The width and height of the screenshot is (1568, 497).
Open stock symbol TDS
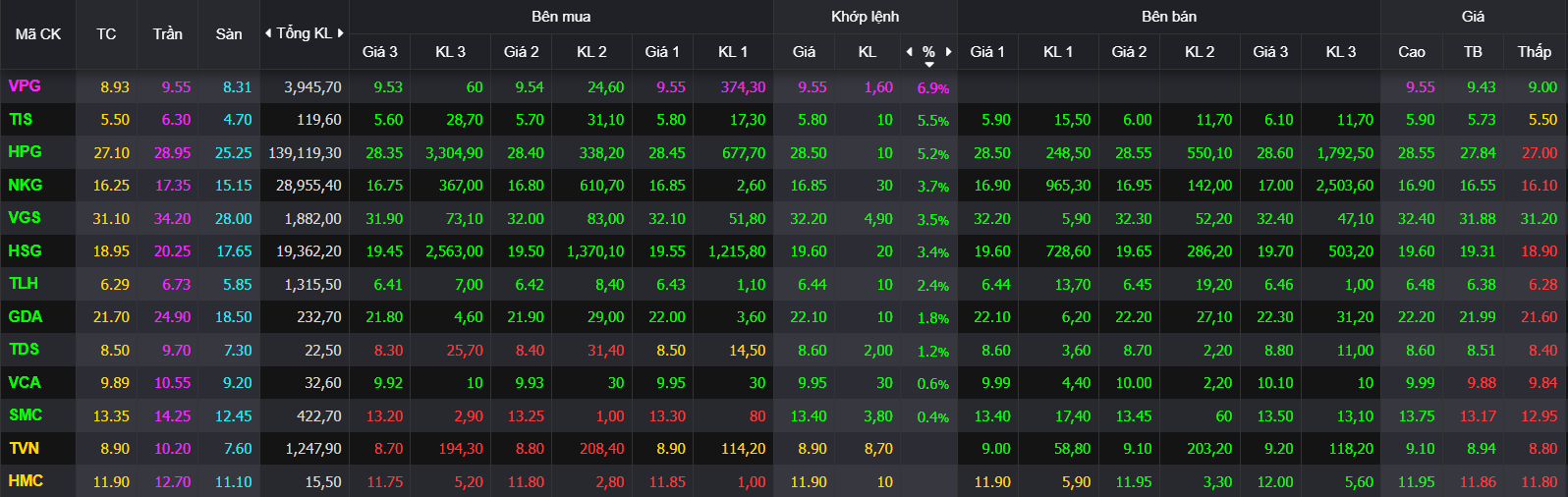pyautogui.click(x=24, y=350)
